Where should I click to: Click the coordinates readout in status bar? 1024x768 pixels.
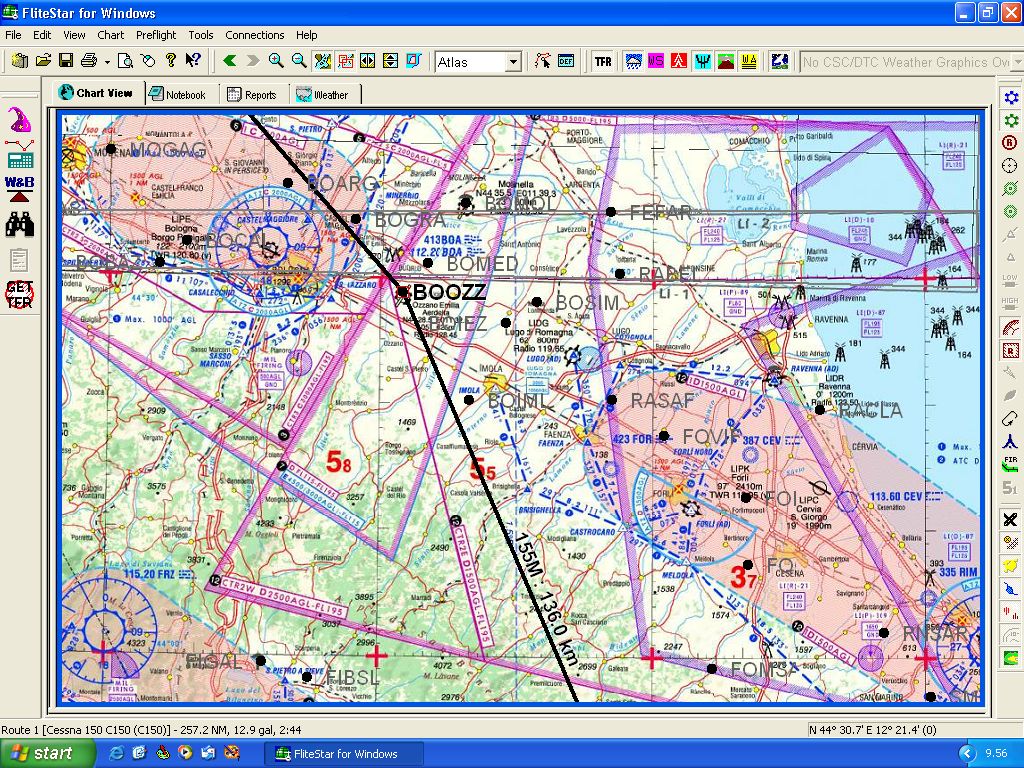[872, 729]
